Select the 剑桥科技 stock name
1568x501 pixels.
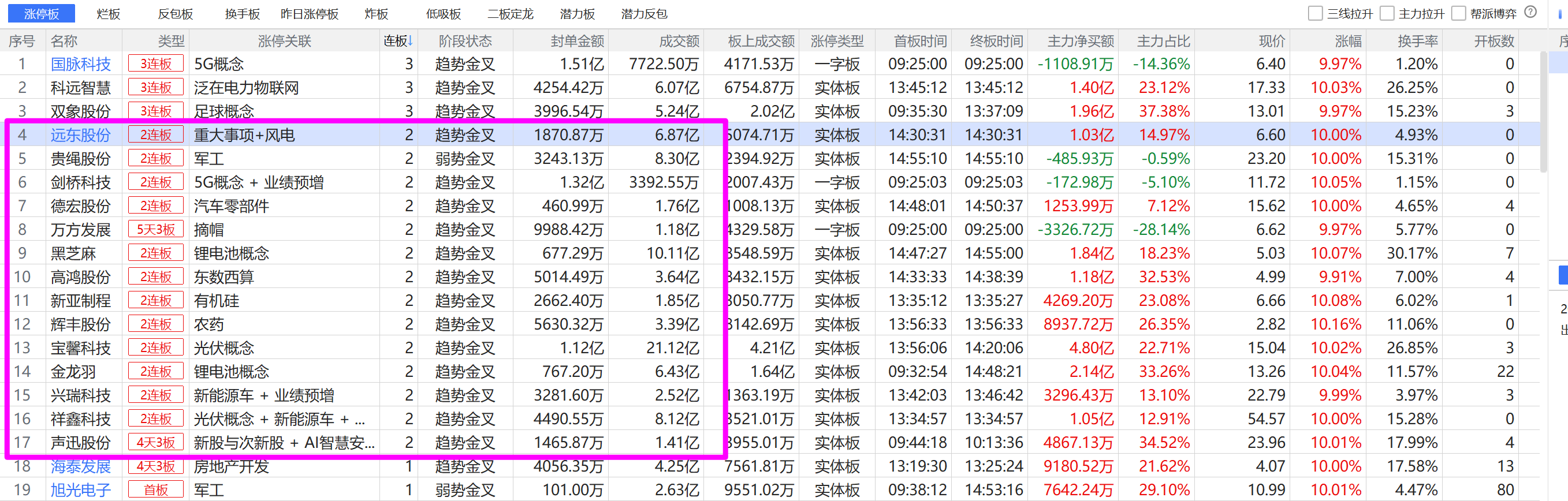coord(80,182)
